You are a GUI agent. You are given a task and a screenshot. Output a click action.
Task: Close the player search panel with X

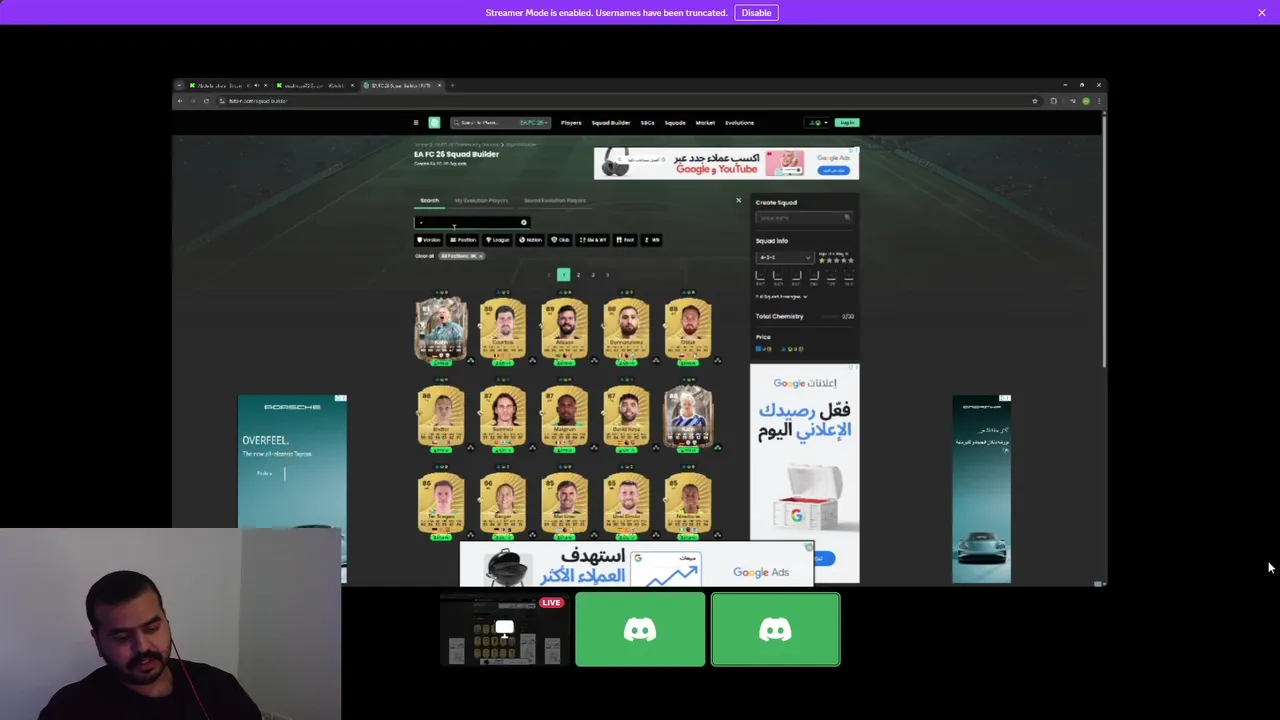pyautogui.click(x=739, y=200)
